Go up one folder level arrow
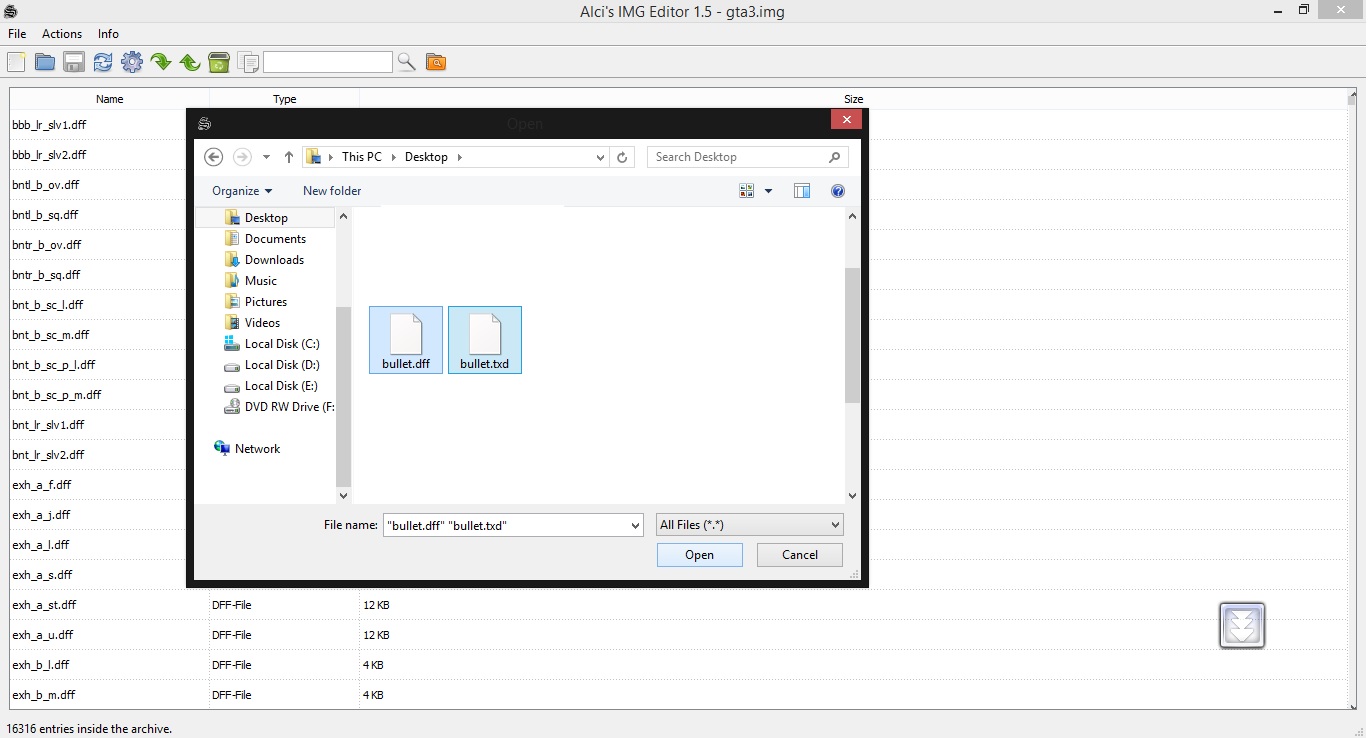This screenshot has height=738, width=1368. click(x=289, y=157)
